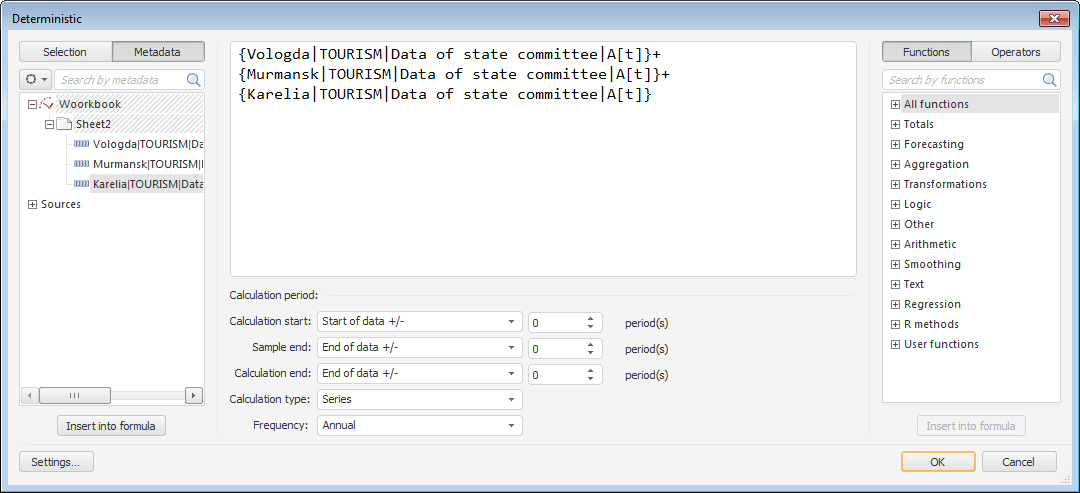This screenshot has height=493, width=1080.
Task: Click the functions search magnifier icon
Action: pos(1050,79)
